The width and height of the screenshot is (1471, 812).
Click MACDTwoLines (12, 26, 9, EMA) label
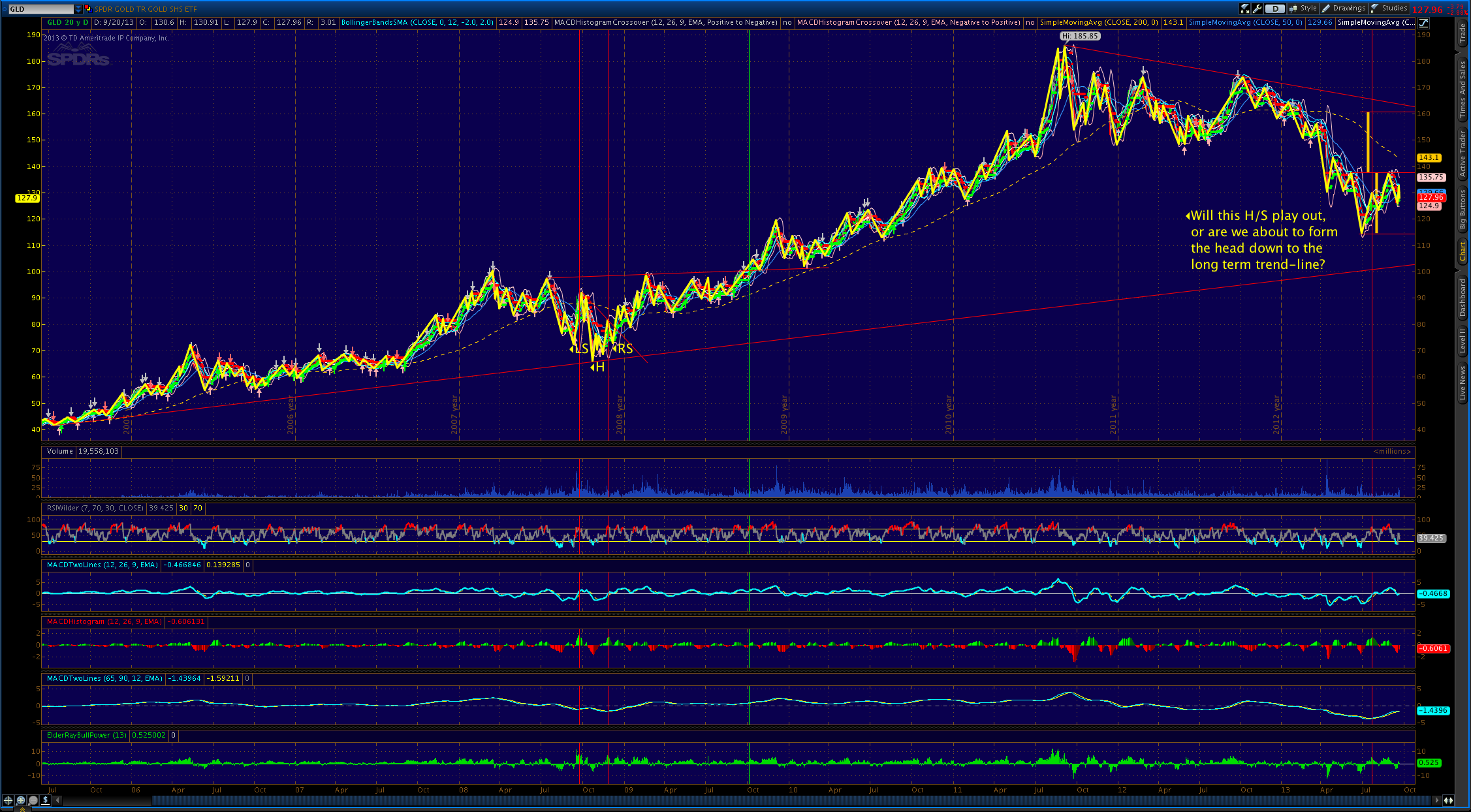tap(103, 565)
